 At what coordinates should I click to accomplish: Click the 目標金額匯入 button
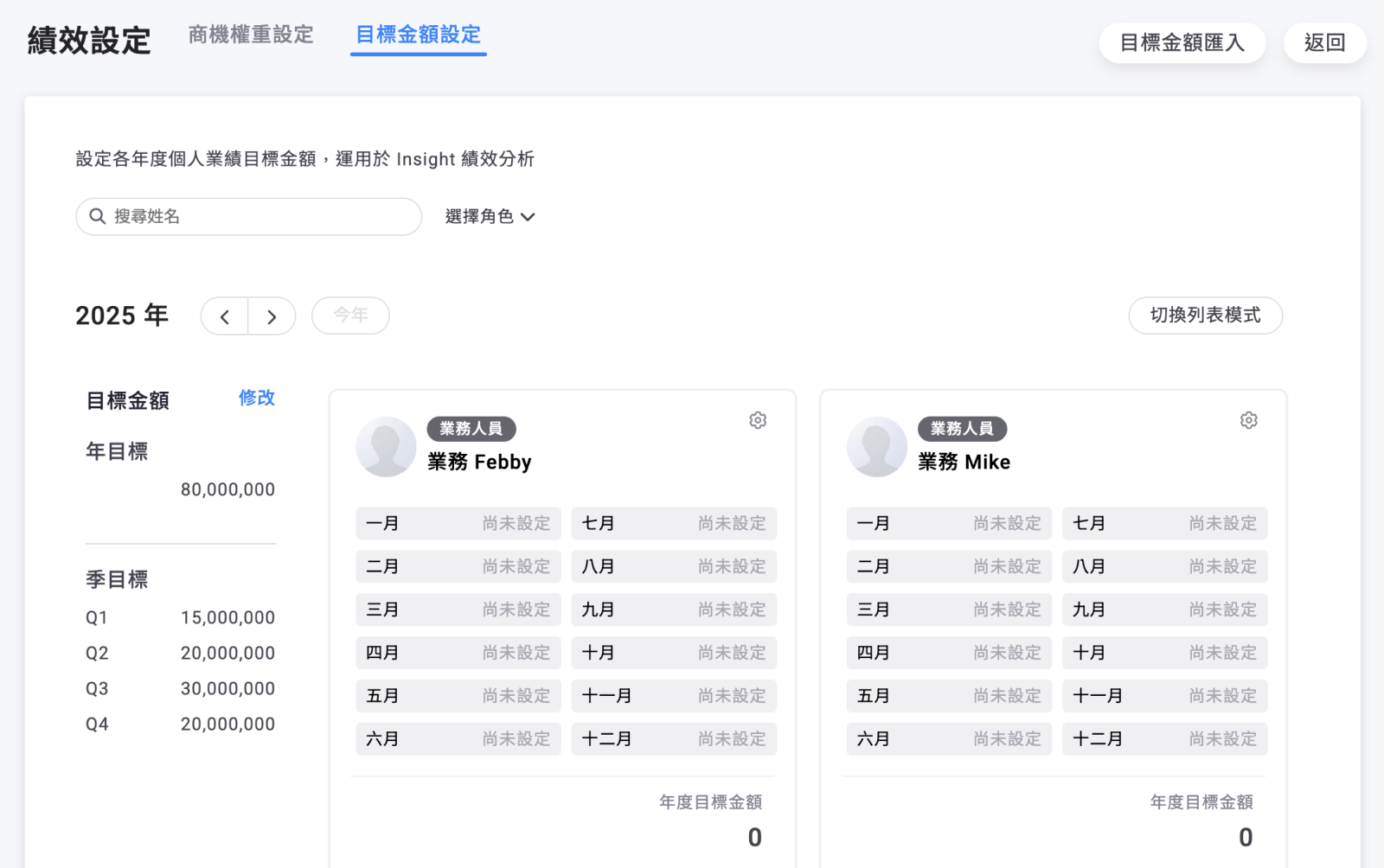point(1182,42)
